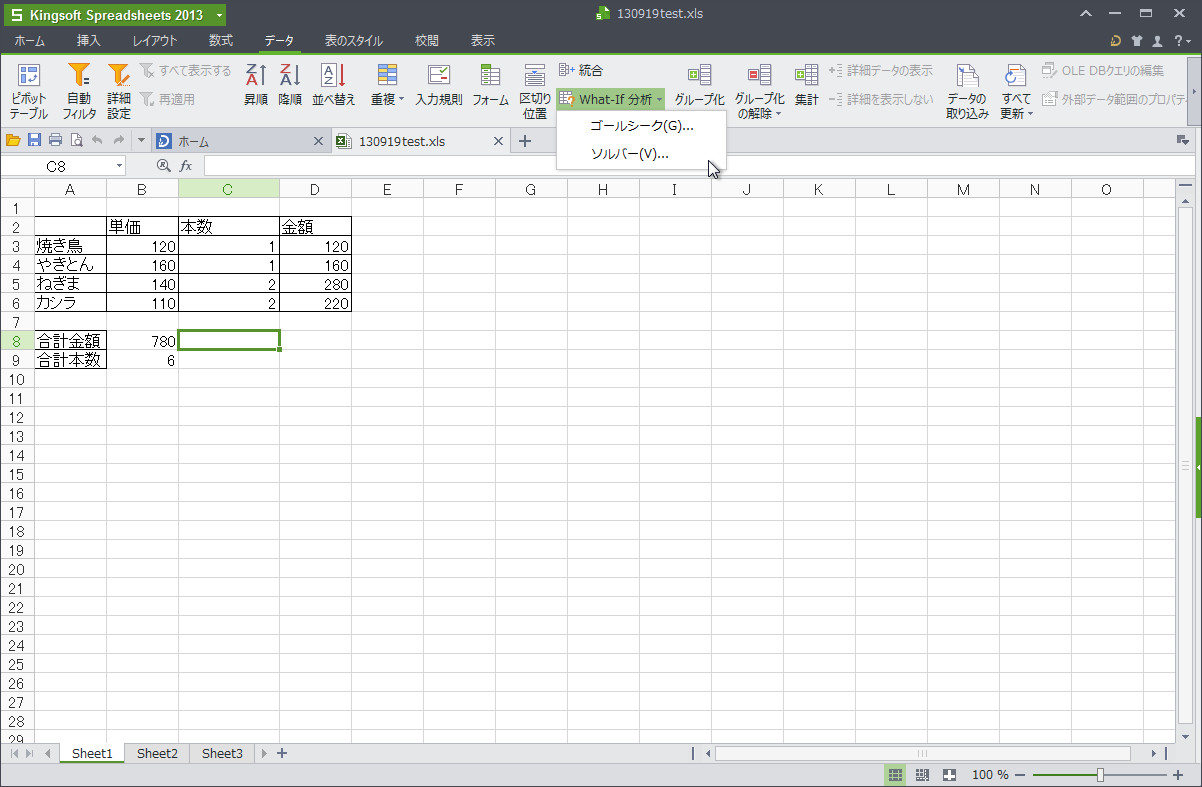Image resolution: width=1202 pixels, height=787 pixels.
Task: Refresh all with すべて更新
Action: tap(1015, 90)
